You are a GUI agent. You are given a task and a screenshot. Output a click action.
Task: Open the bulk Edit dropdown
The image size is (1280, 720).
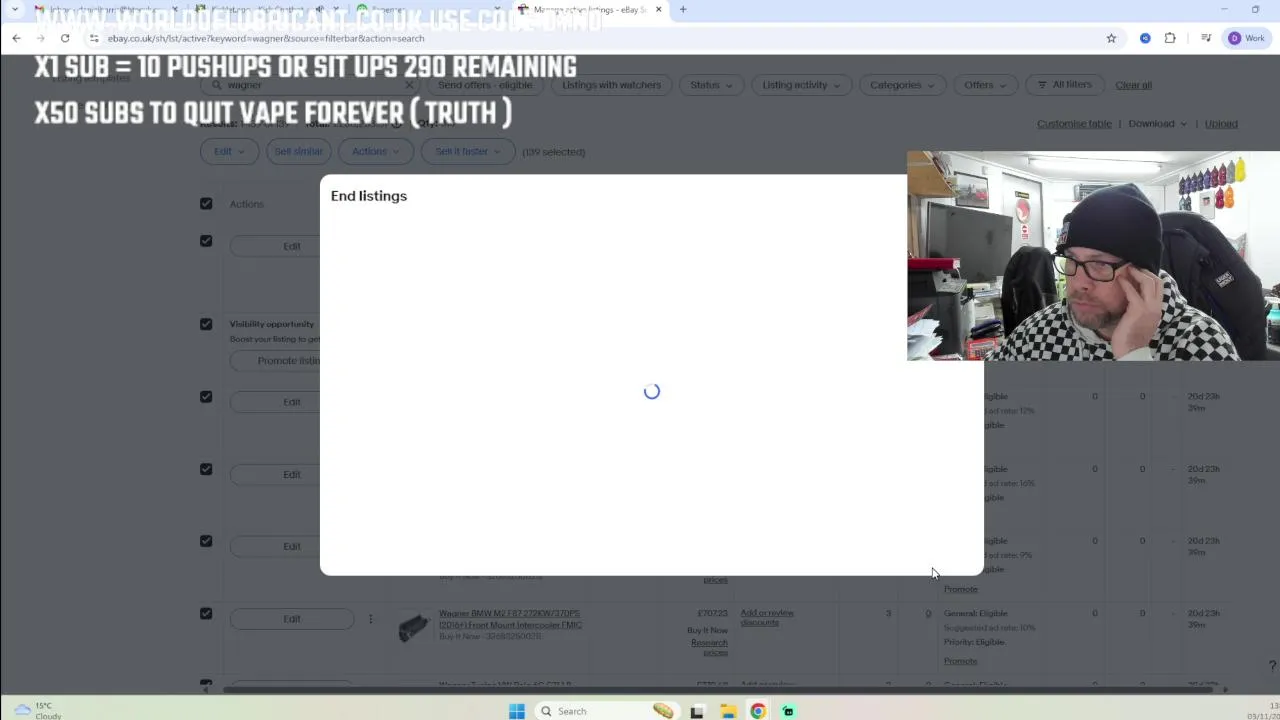[229, 152]
